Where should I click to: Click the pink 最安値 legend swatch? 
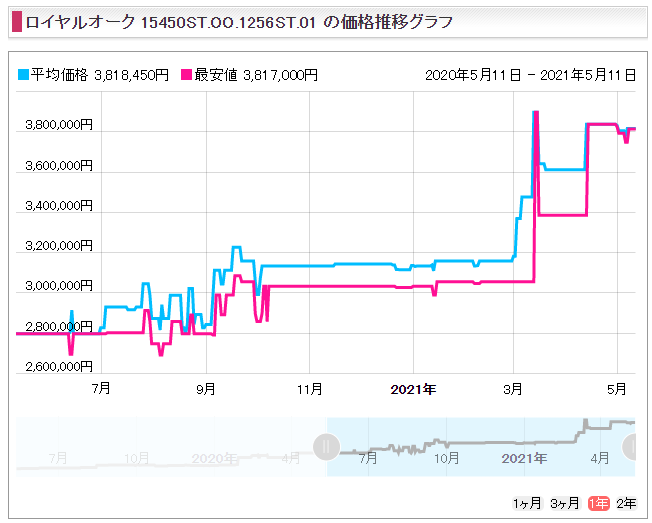[x=186, y=75]
